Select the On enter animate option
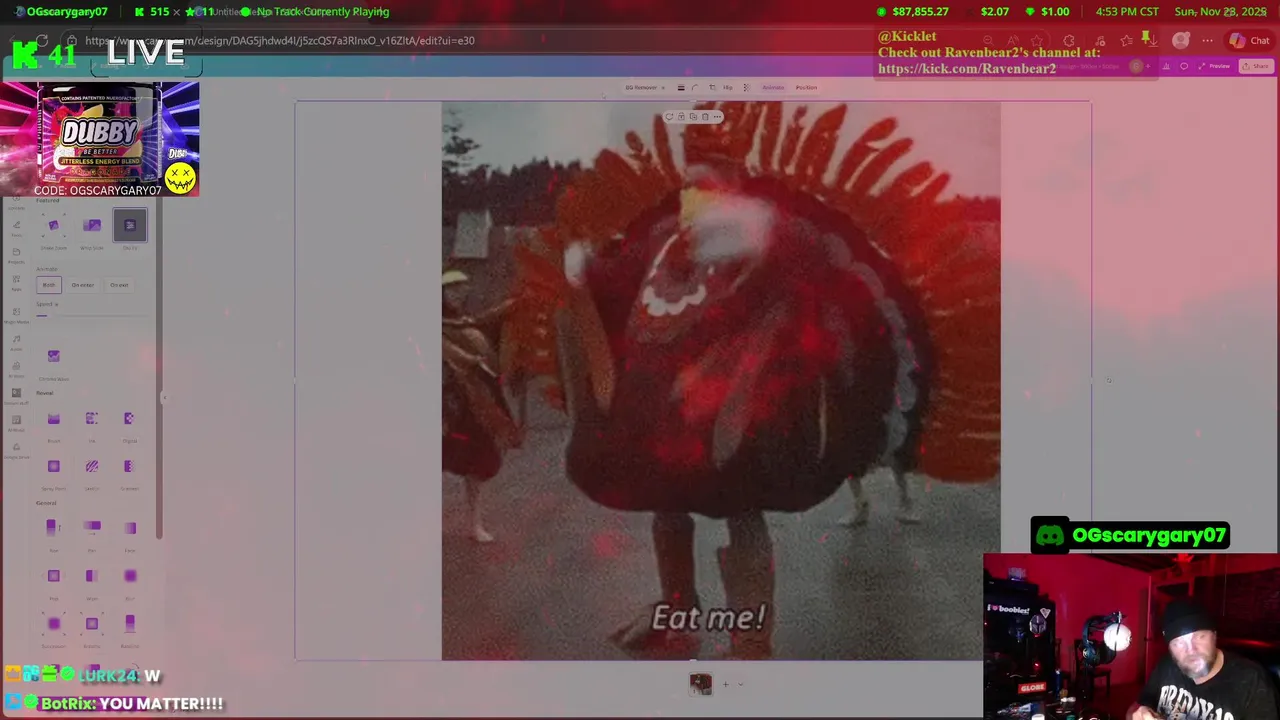 coord(83,285)
